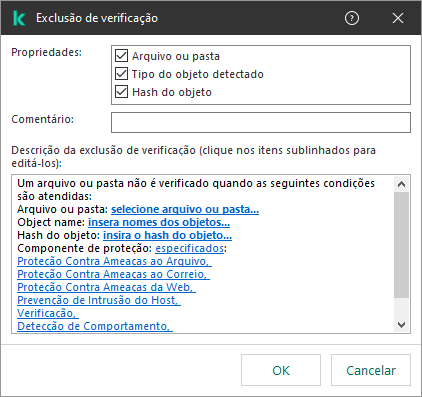The width and height of the screenshot is (422, 397).
Task: Click Proteção Contra Ameaças da Web link
Action: coord(106,287)
